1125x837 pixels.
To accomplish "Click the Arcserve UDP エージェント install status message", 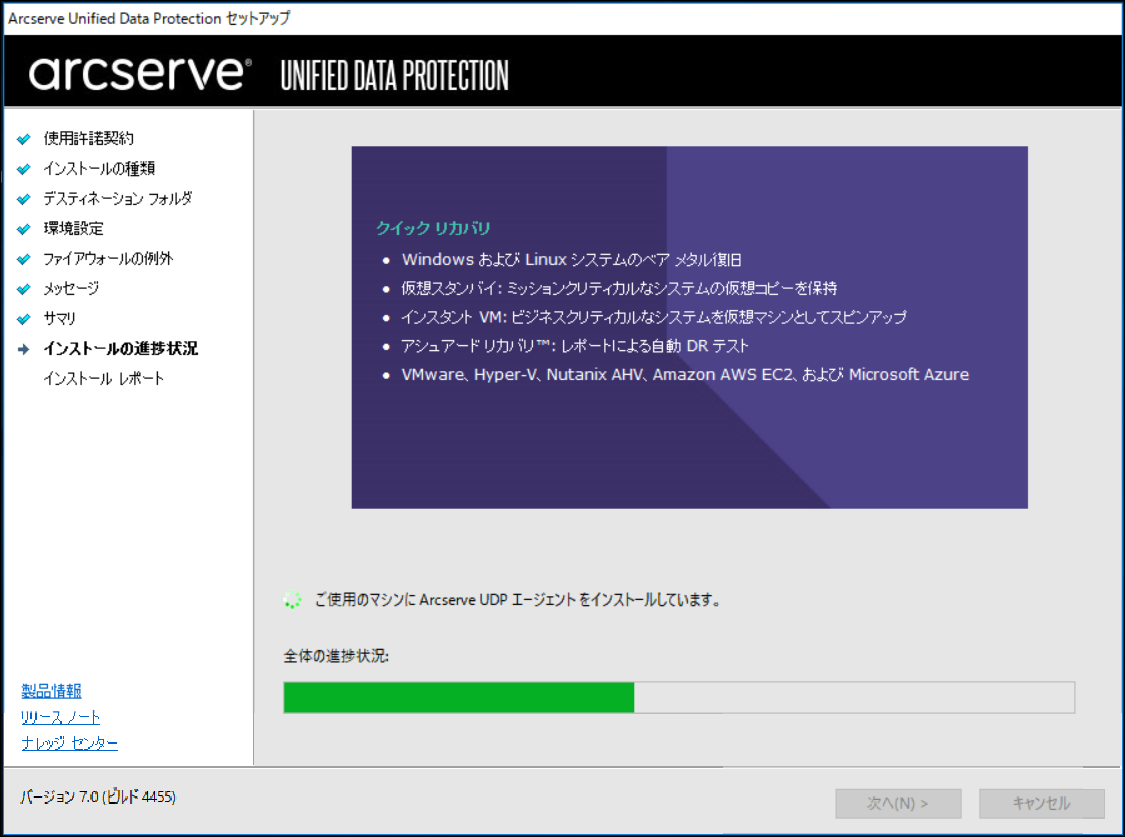I will tap(517, 600).
